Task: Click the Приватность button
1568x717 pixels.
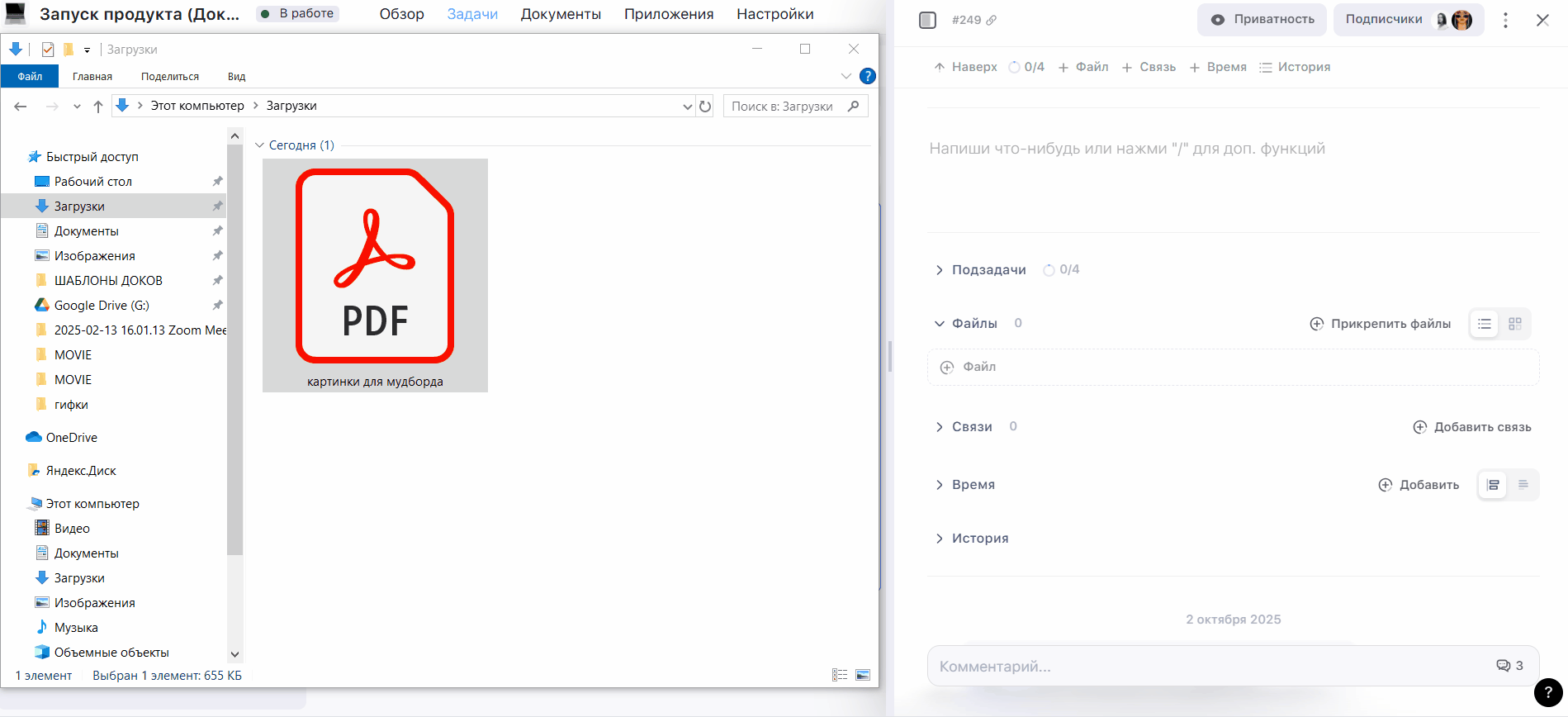Action: (1262, 20)
